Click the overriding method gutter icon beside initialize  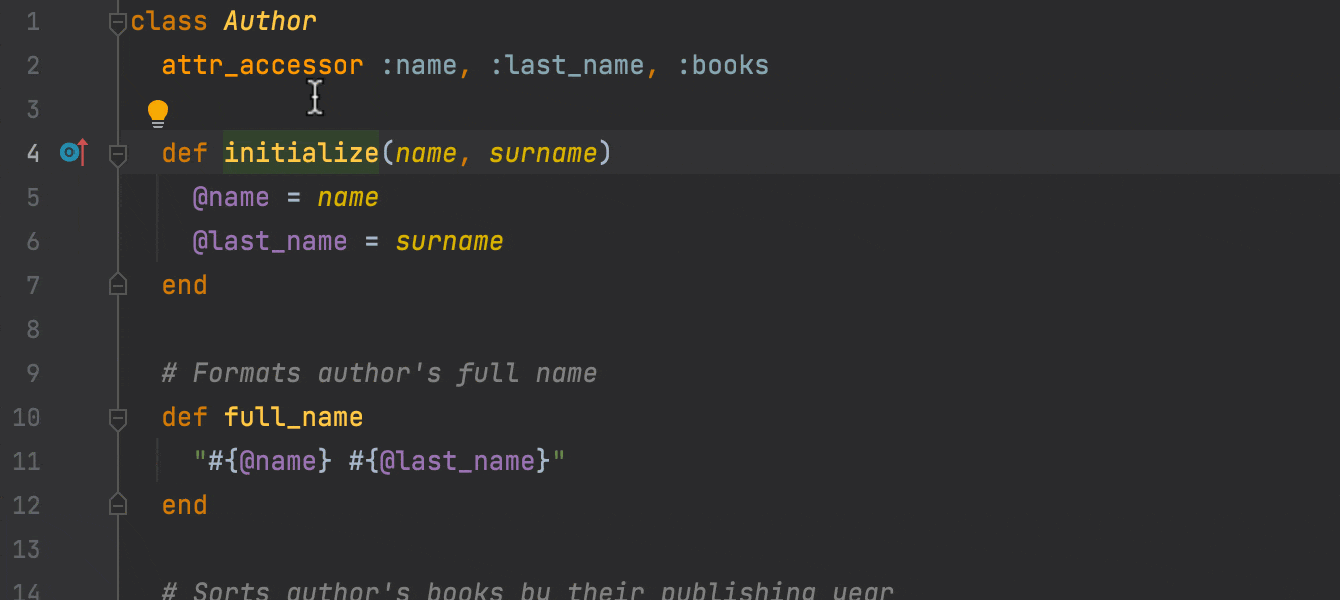tap(70, 152)
